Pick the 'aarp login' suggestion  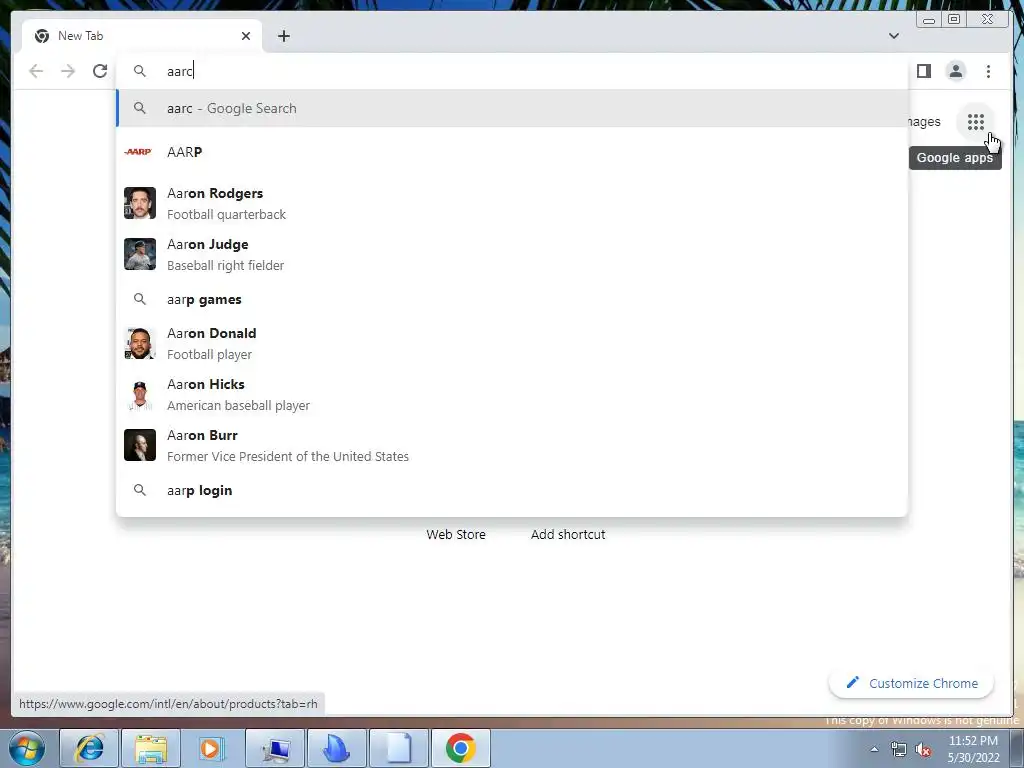tap(511, 490)
